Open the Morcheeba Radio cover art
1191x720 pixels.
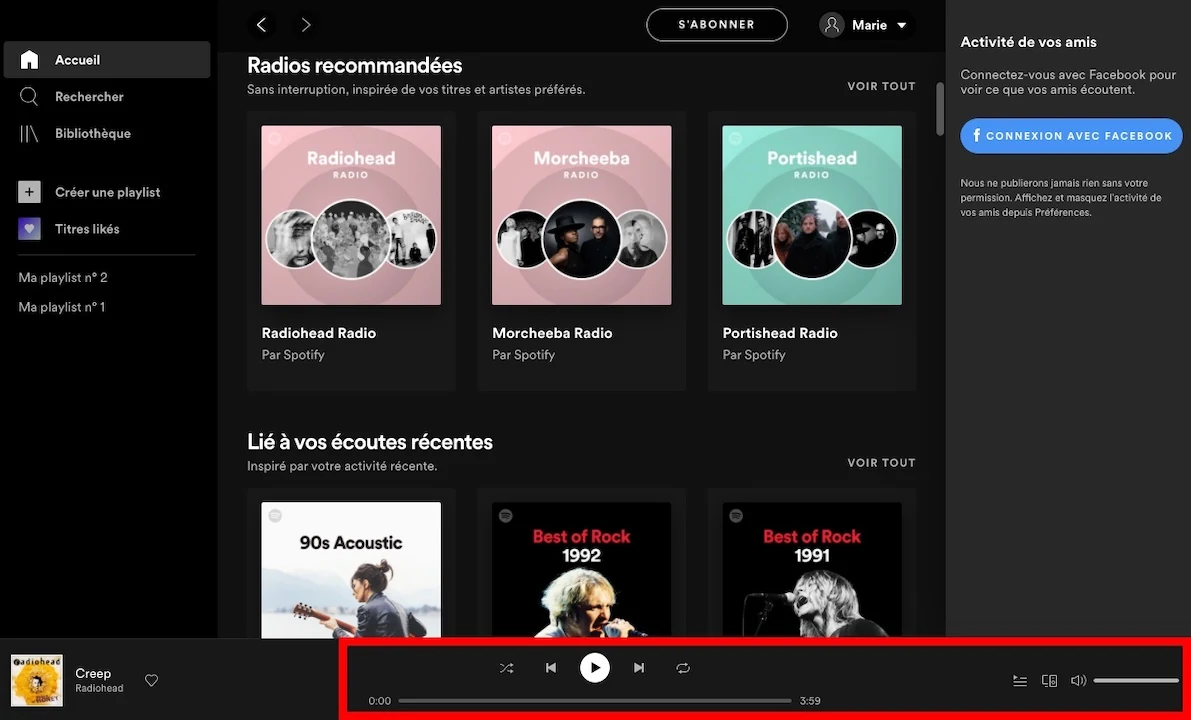[x=581, y=215]
